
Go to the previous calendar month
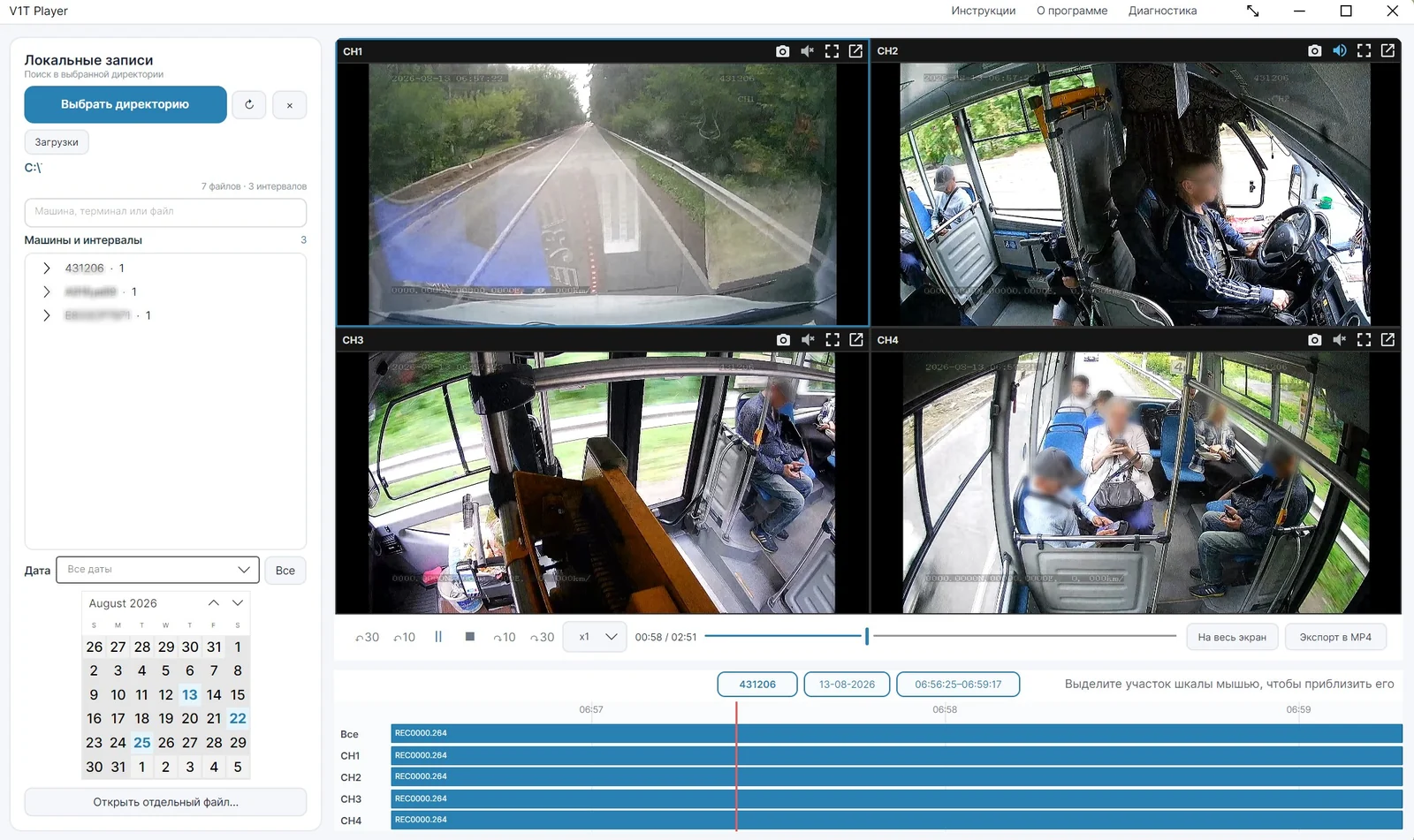[x=213, y=603]
